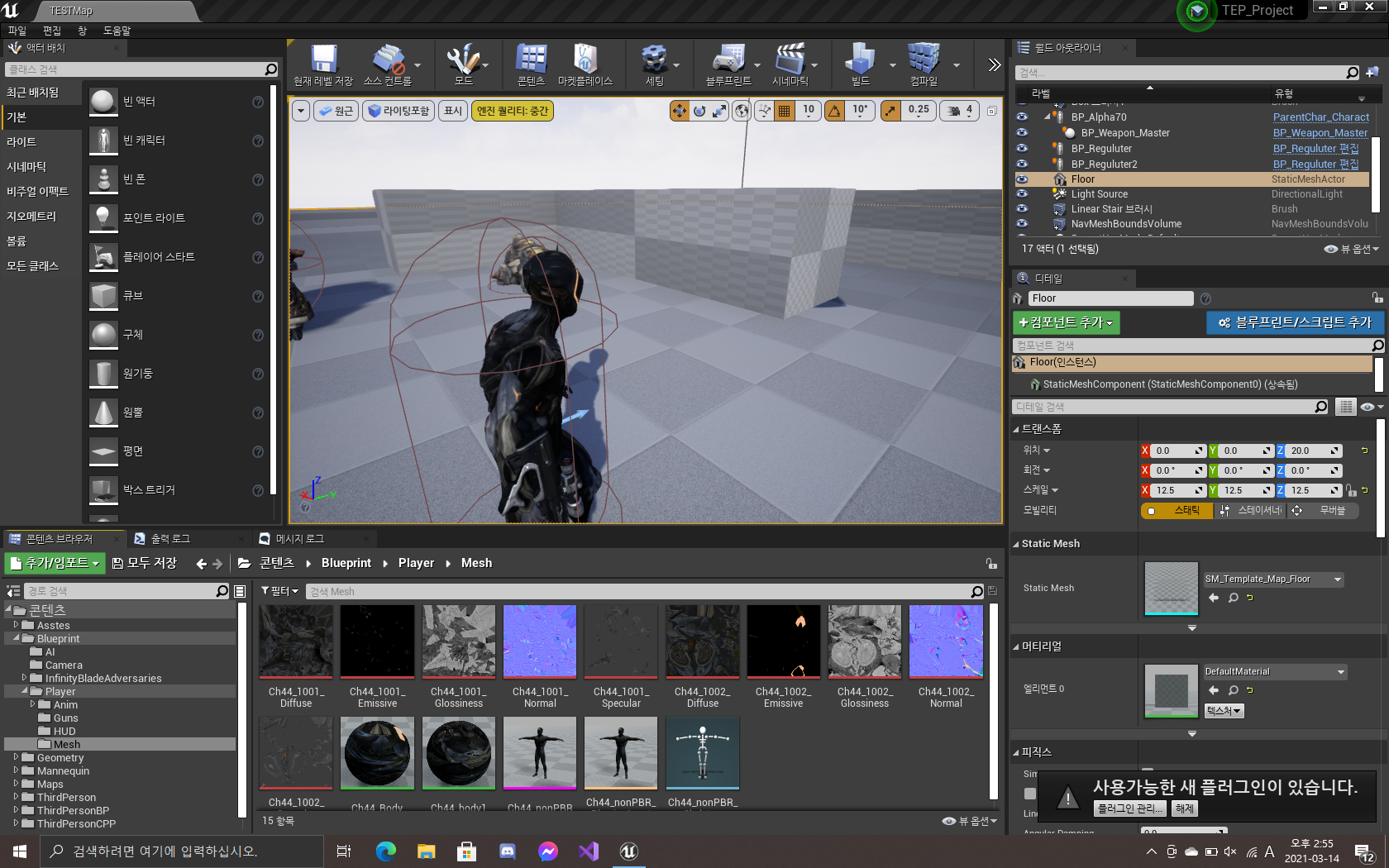Viewport: 1389px width, 868px height.
Task: Switch to the Message Log tab
Action: (299, 539)
